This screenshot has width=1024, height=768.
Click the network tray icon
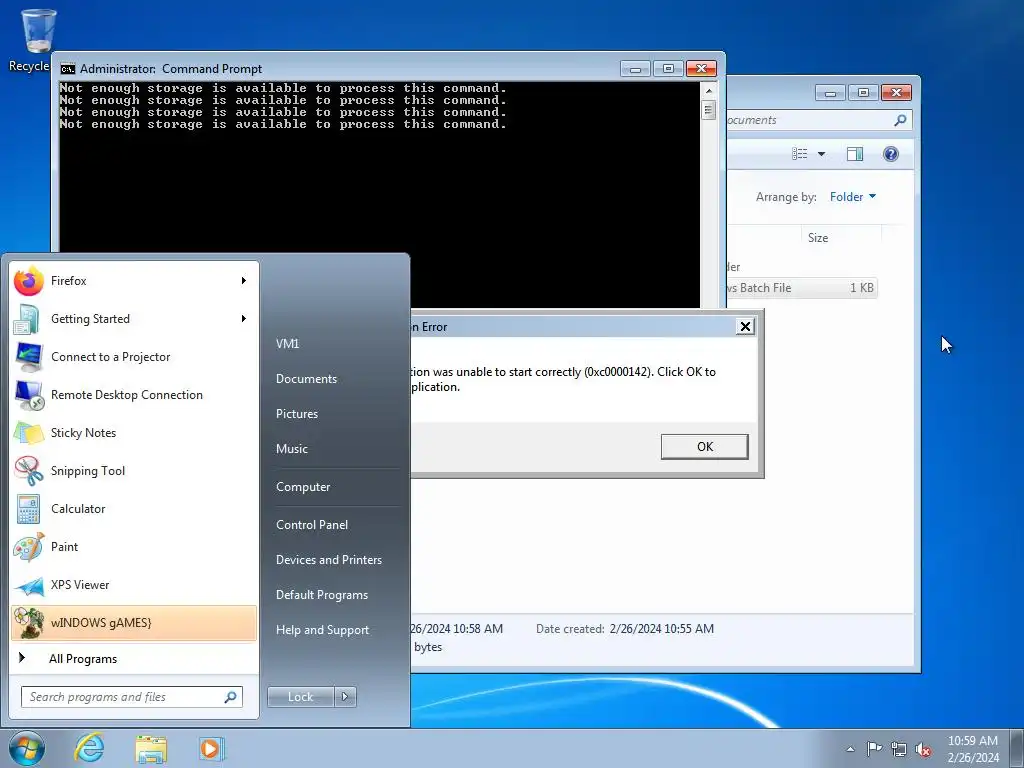click(x=899, y=749)
